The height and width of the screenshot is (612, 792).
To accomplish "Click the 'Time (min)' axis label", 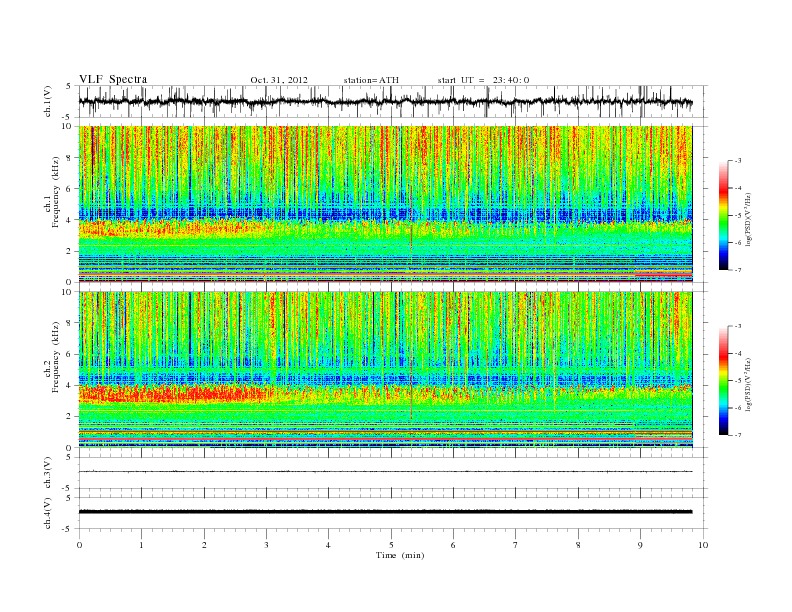I will pos(400,555).
